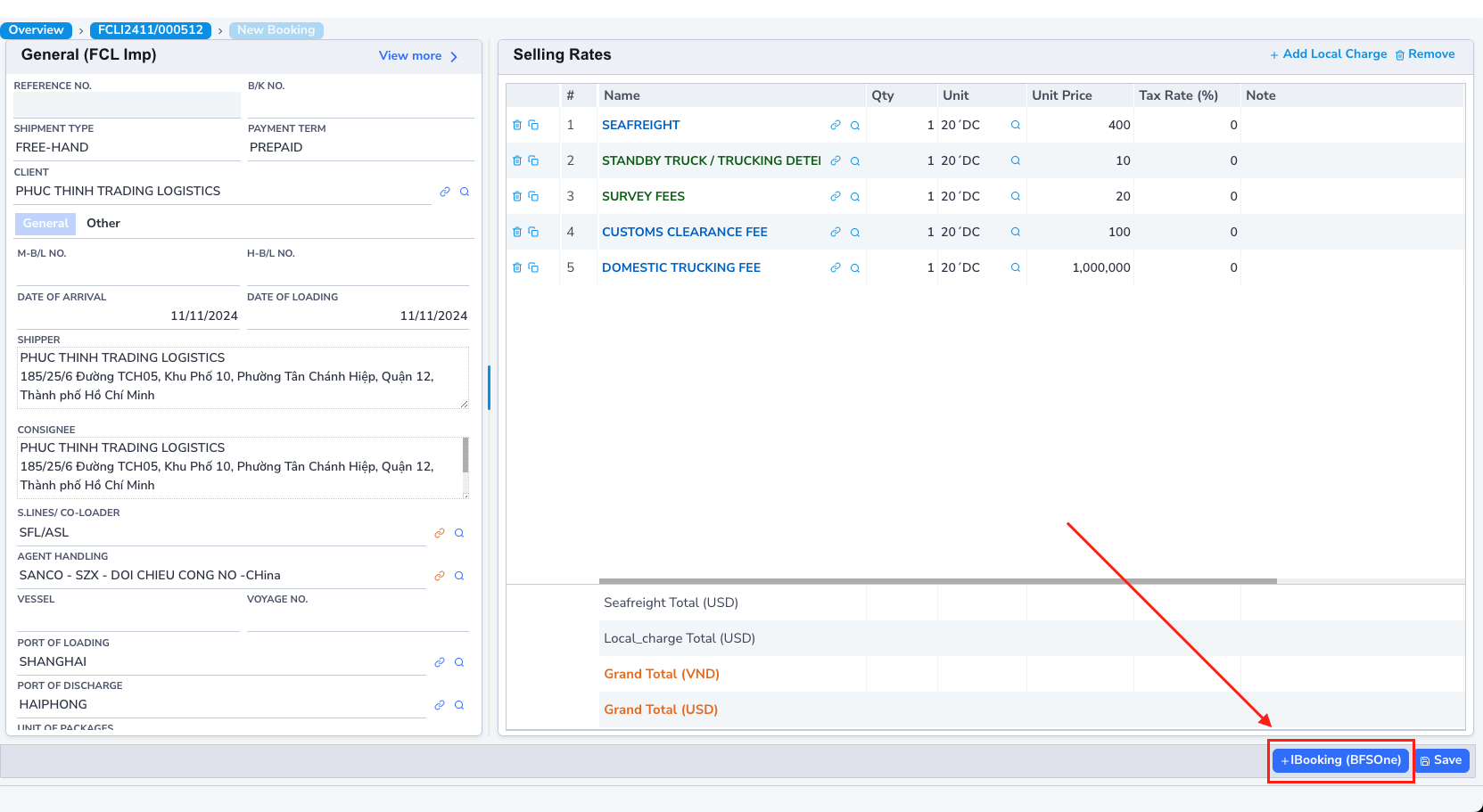This screenshot has width=1483, height=812.
Task: Search S.Lines/Co-Loader lookup icon
Action: point(459,533)
